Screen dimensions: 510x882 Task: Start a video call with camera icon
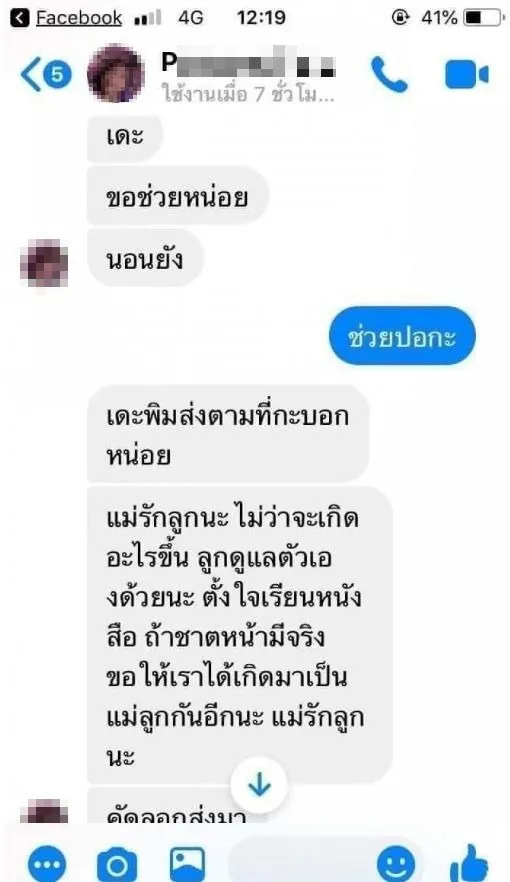tap(466, 75)
